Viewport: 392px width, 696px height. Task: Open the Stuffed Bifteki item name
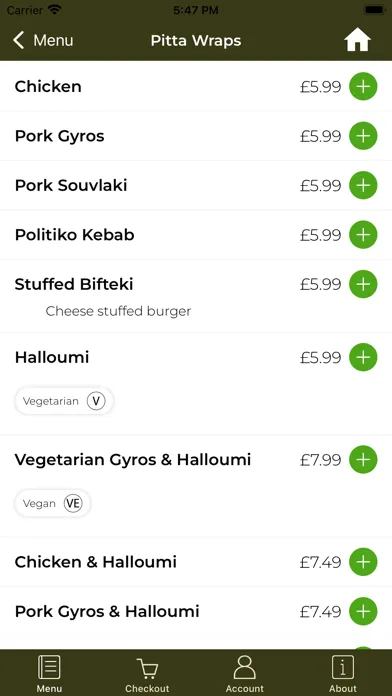[74, 284]
